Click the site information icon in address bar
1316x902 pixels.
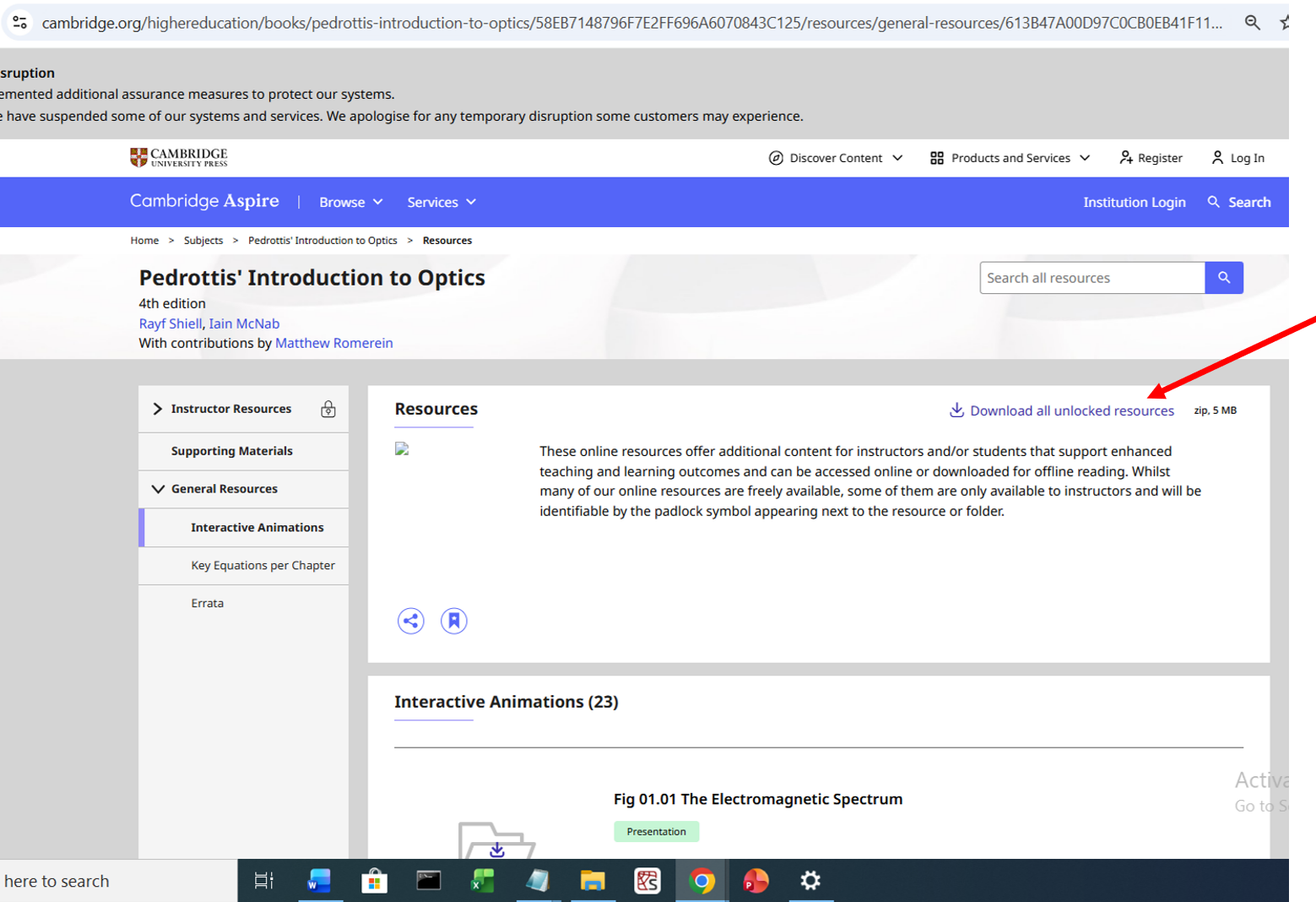click(19, 23)
